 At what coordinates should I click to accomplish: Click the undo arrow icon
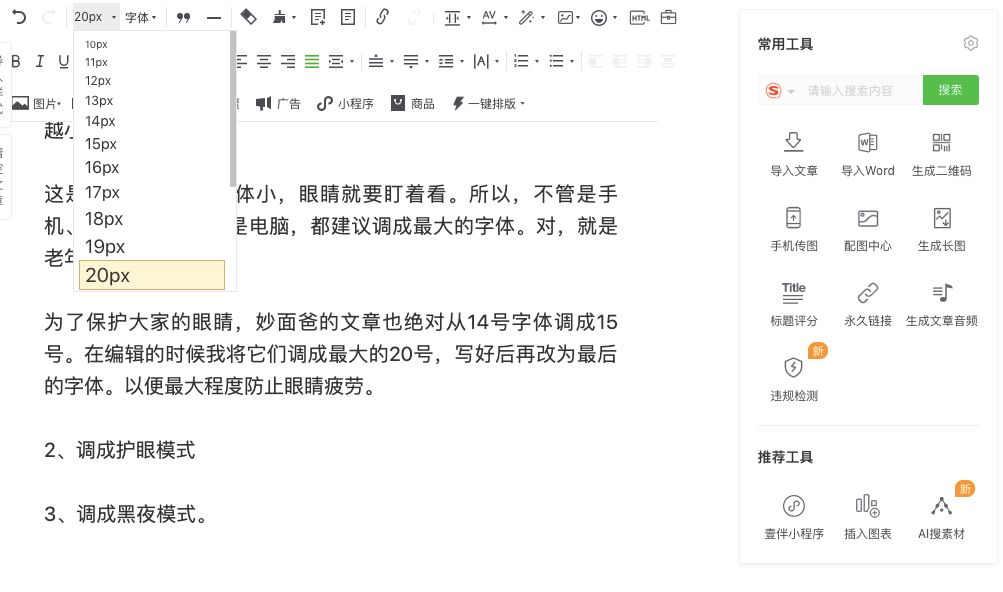[19, 17]
